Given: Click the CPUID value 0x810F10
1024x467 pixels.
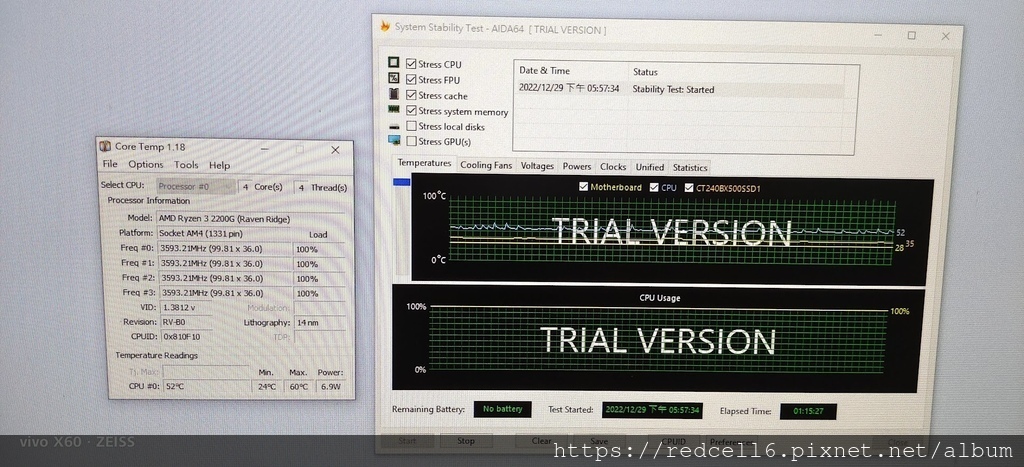Looking at the screenshot, I should point(186,337).
